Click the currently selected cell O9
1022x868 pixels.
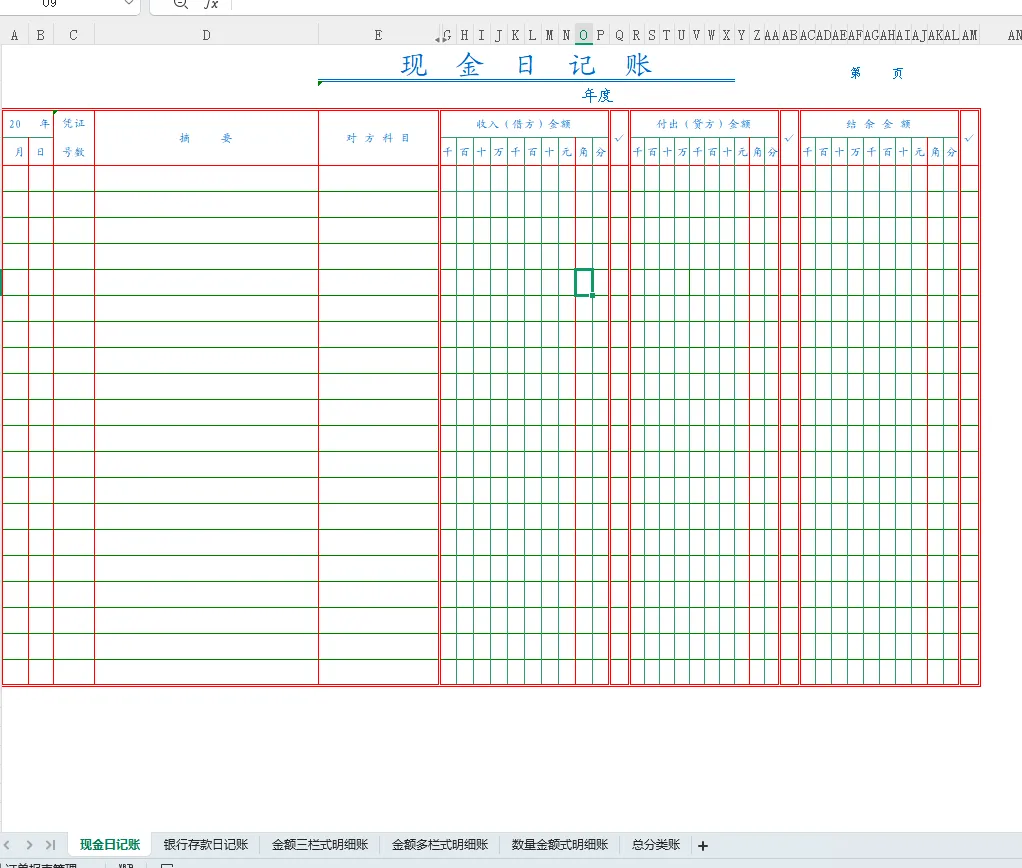click(583, 282)
